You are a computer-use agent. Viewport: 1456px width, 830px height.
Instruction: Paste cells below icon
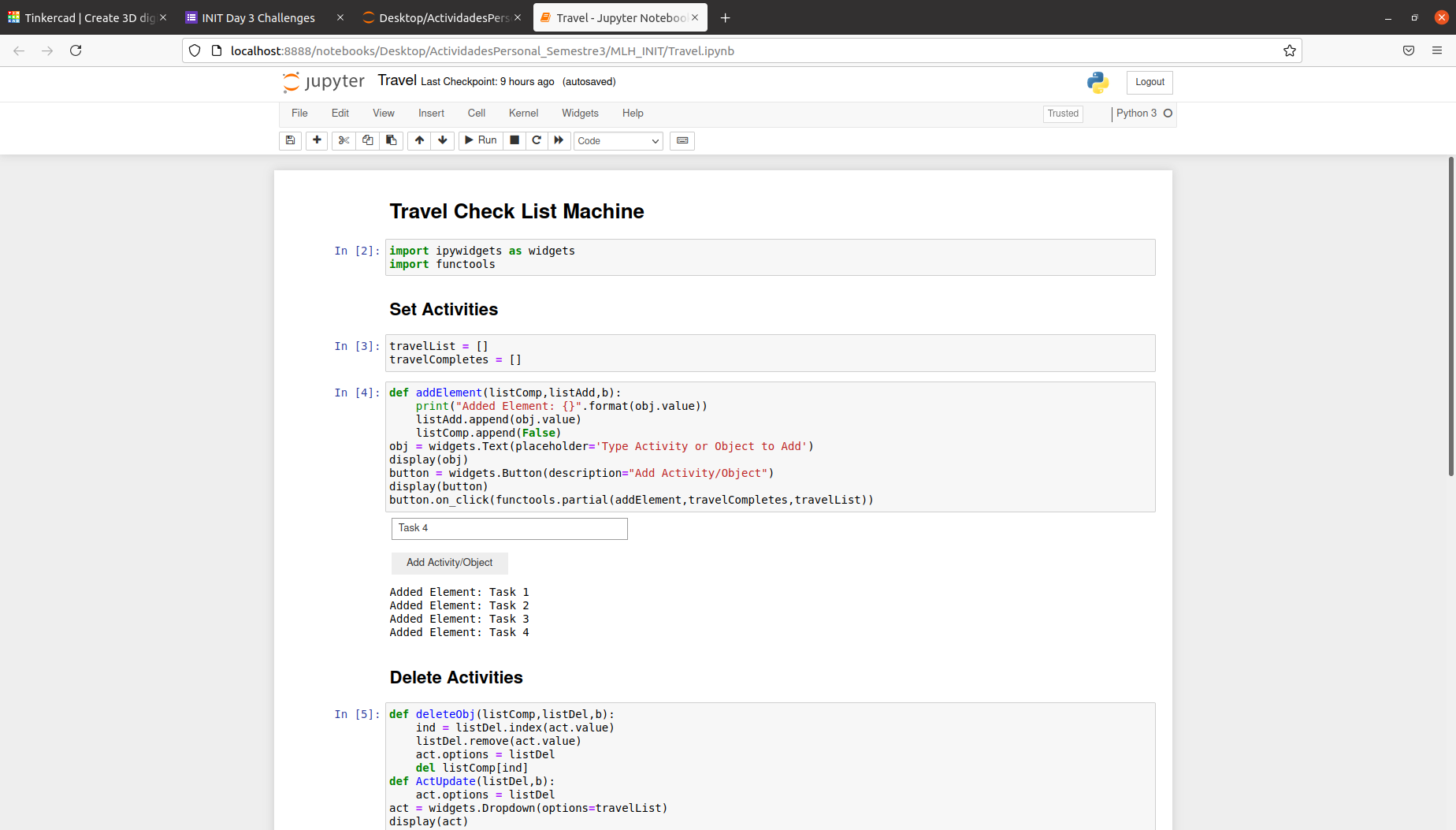point(391,140)
